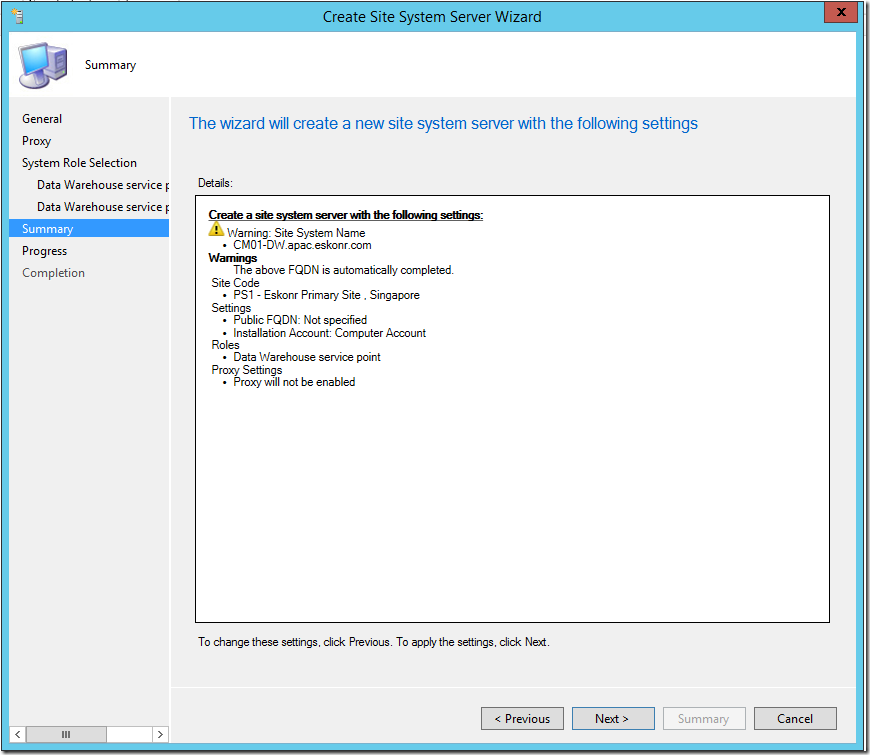Click the Previous button
Image resolution: width=870 pixels, height=755 pixels.
[x=522, y=718]
